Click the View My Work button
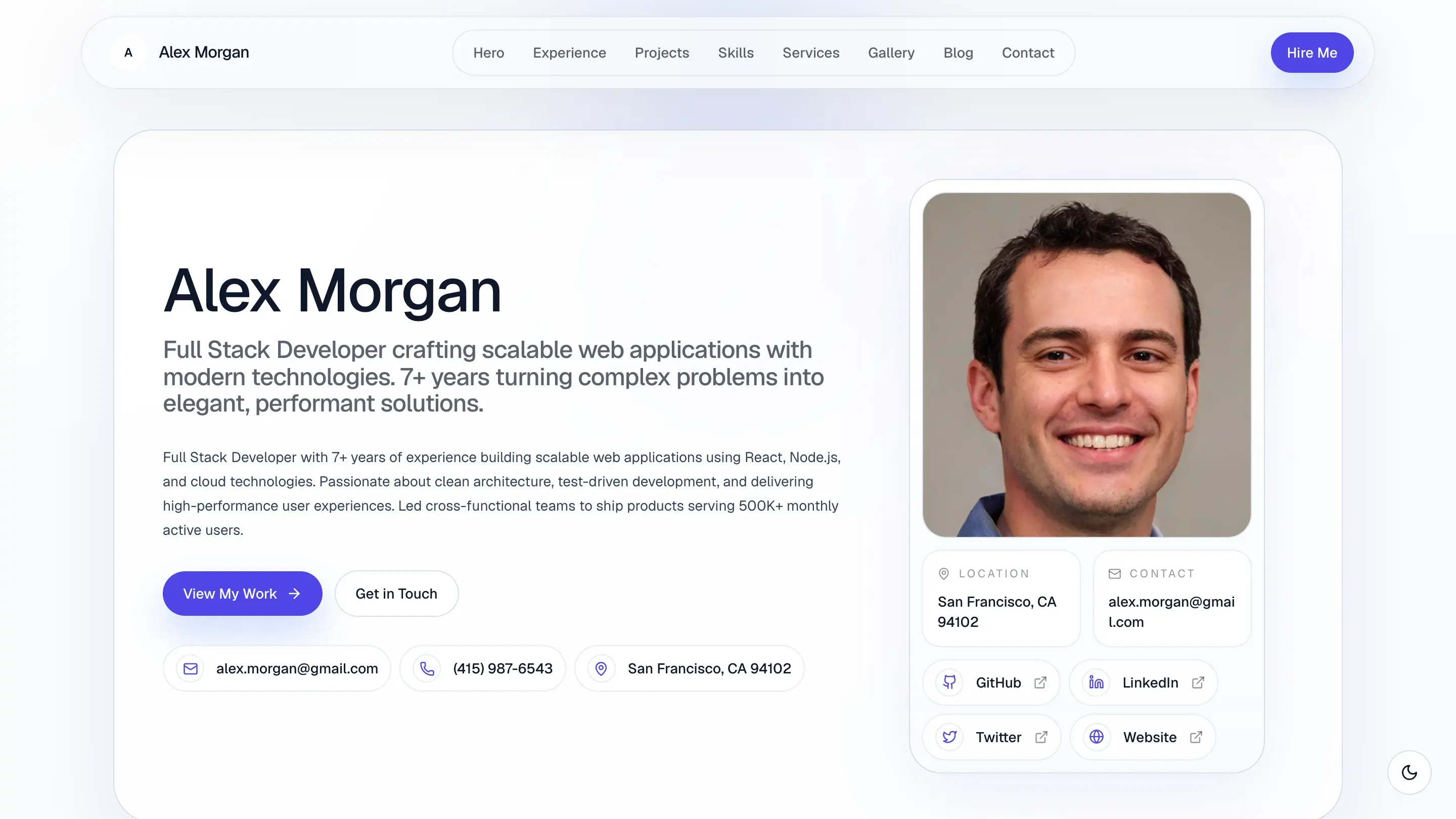 coord(243,594)
